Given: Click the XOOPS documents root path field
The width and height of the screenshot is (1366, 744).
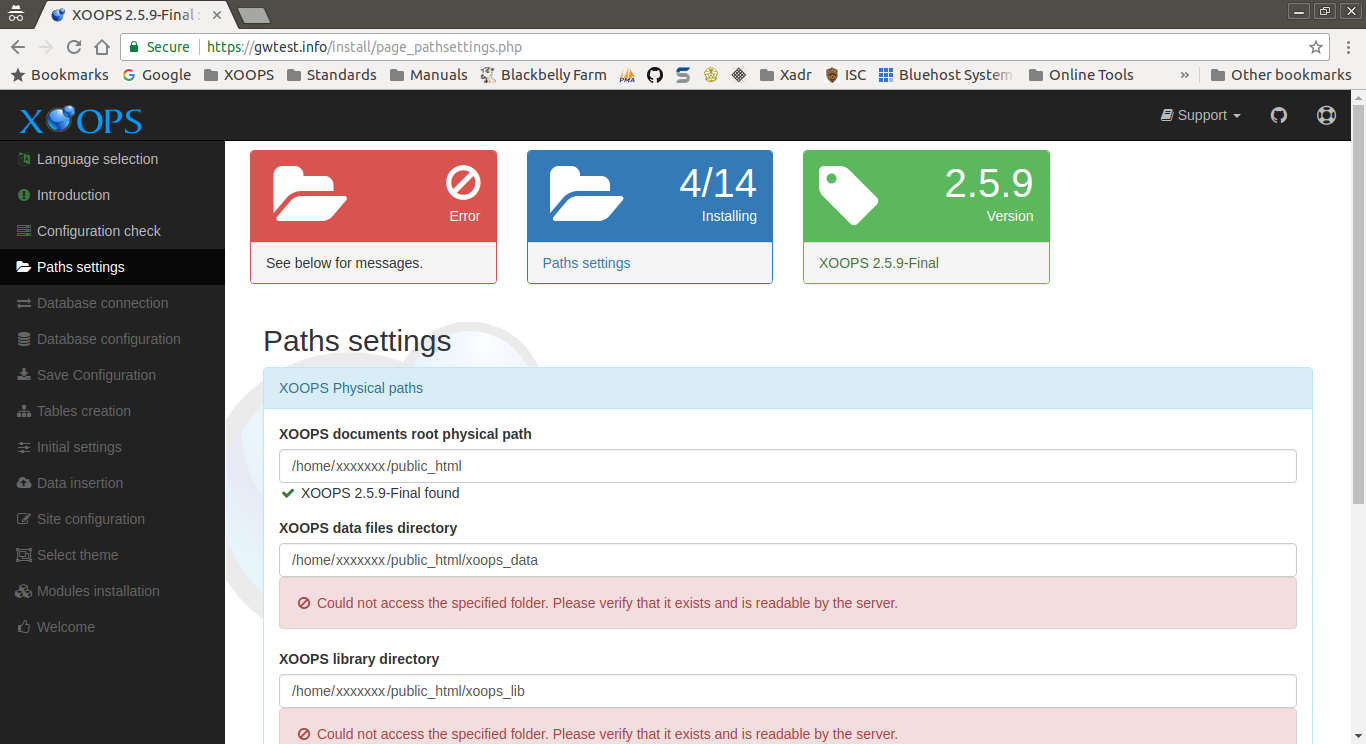Looking at the screenshot, I should 787,465.
